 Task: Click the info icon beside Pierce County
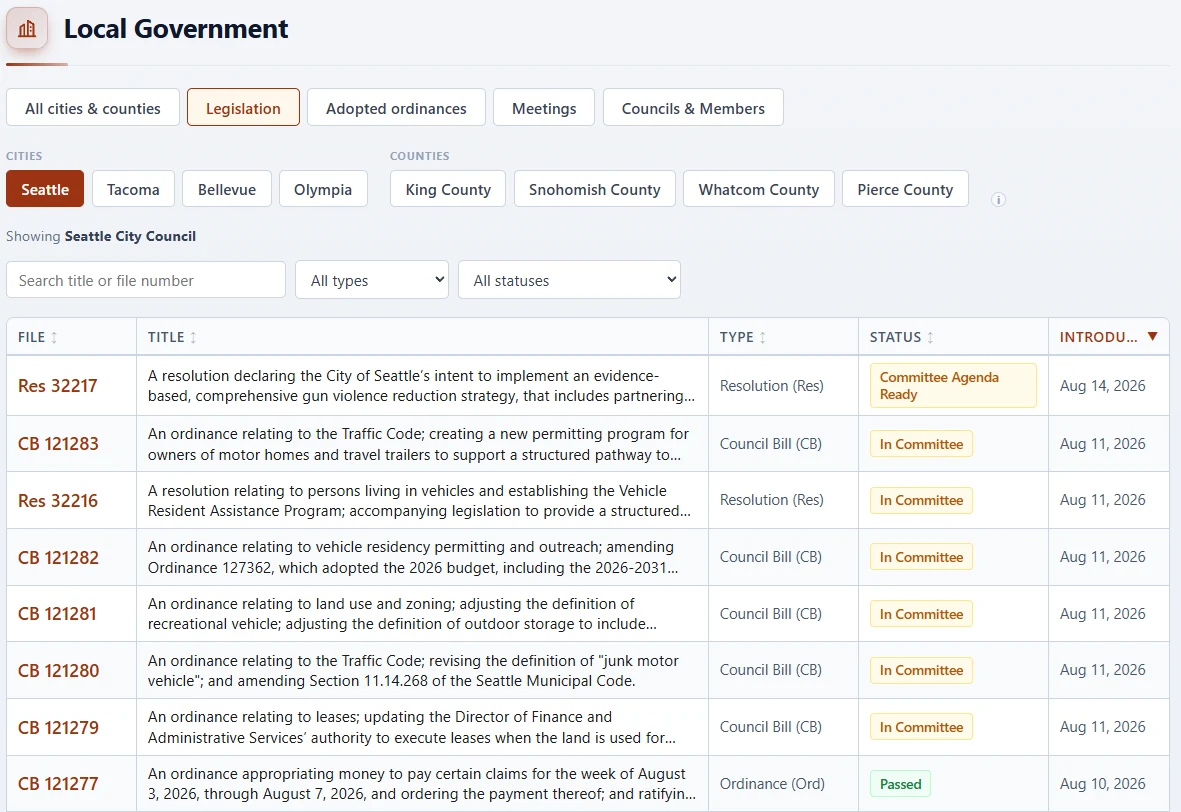point(998,200)
